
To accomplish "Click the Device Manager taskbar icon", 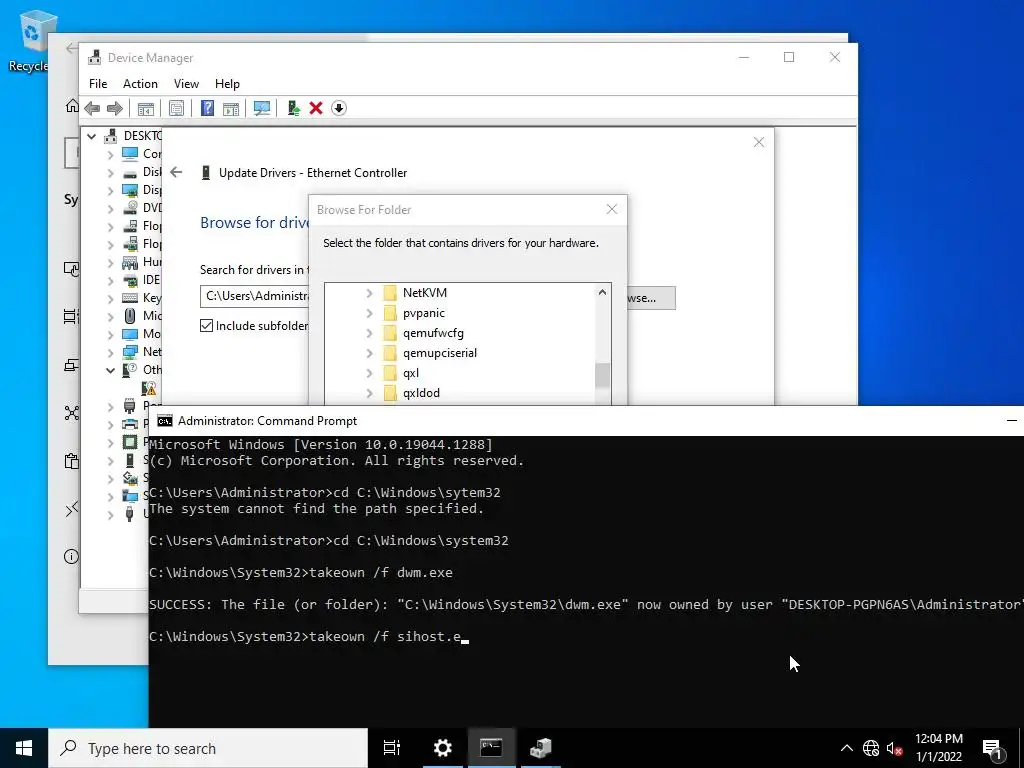I will point(541,748).
